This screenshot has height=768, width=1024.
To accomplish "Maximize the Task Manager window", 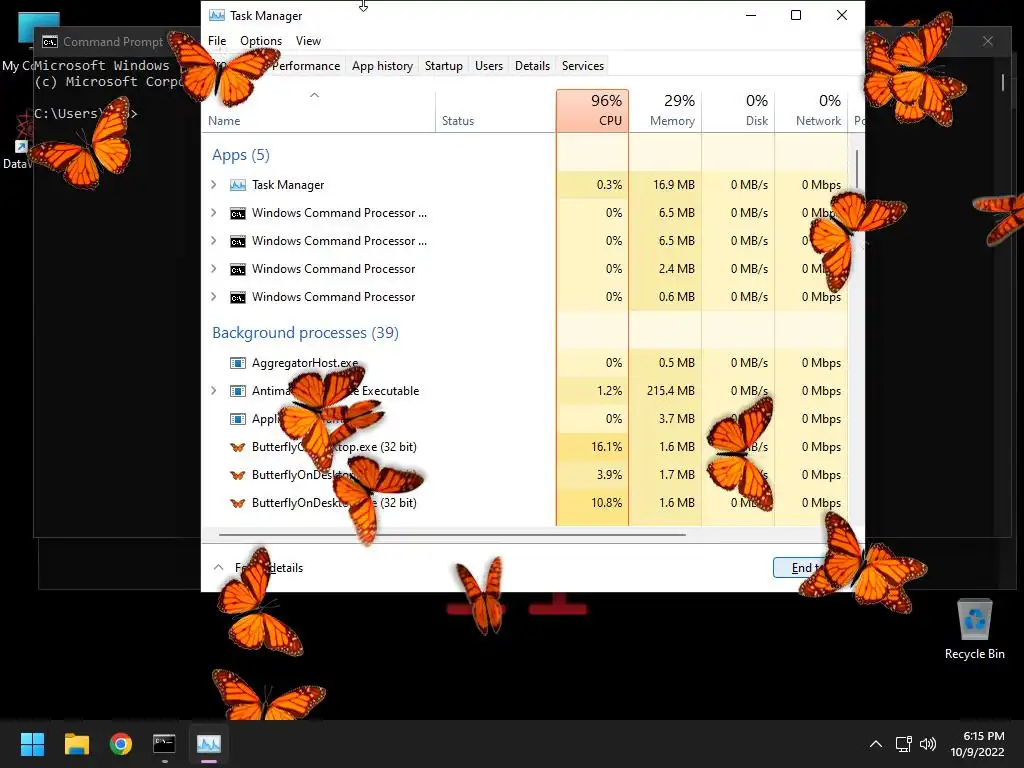I will pos(795,15).
